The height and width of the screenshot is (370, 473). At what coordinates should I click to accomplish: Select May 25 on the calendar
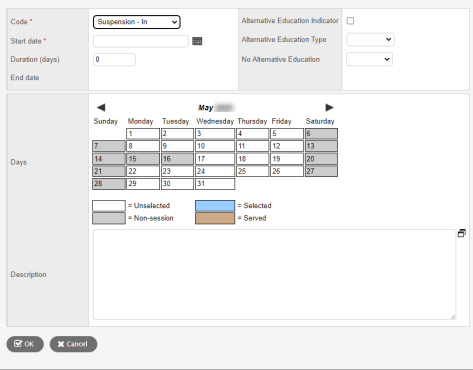(253, 171)
